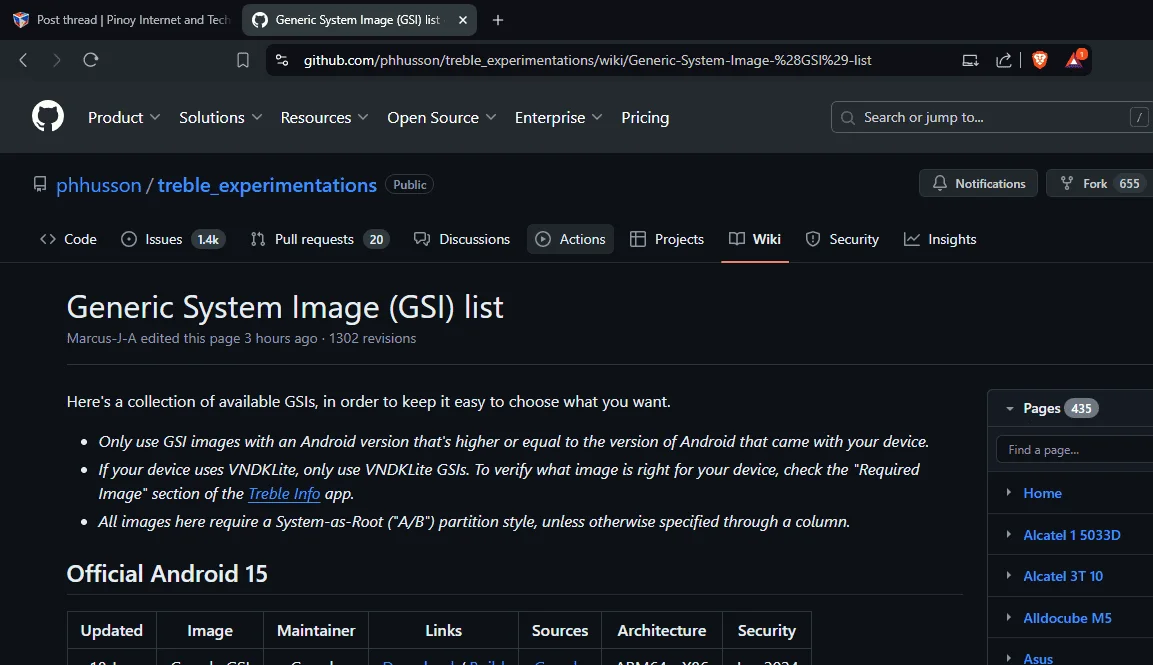
Task: Collapse the Pages 435 section
Action: tap(1010, 408)
